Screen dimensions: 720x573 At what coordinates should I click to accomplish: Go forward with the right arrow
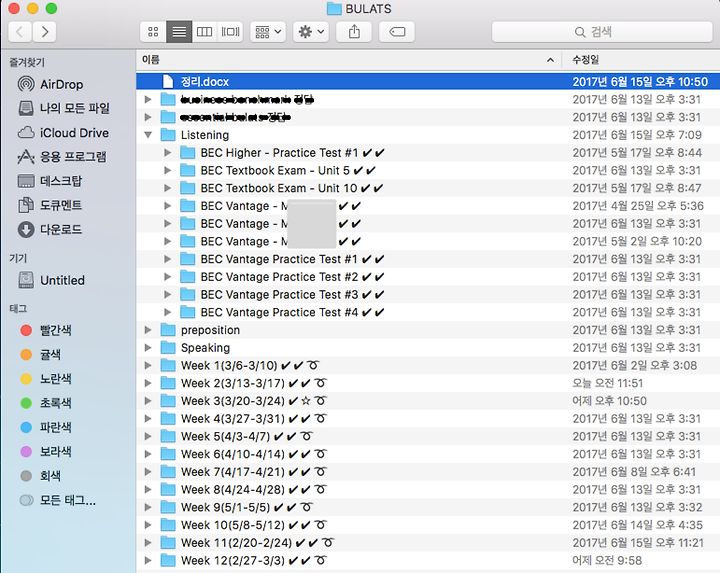coord(45,32)
